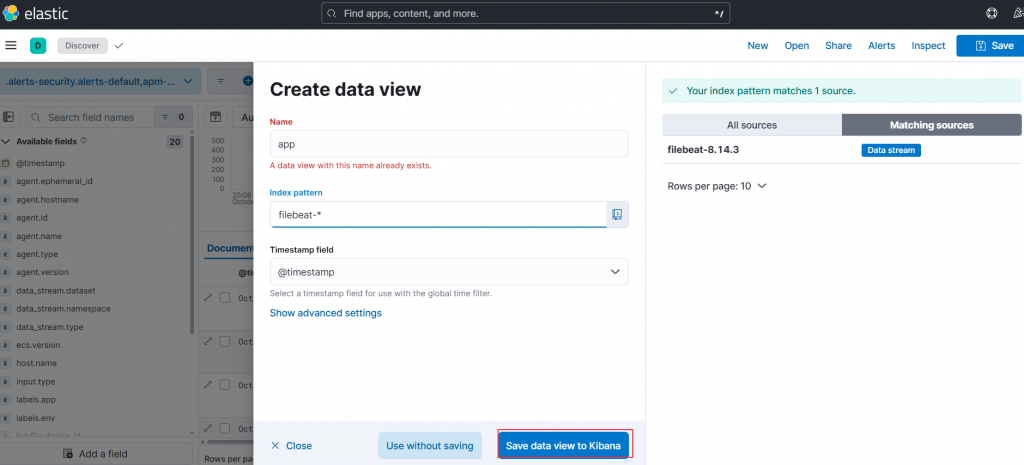Click expand icon on second document row
Screen dimensions: 1024x465
[208, 342]
